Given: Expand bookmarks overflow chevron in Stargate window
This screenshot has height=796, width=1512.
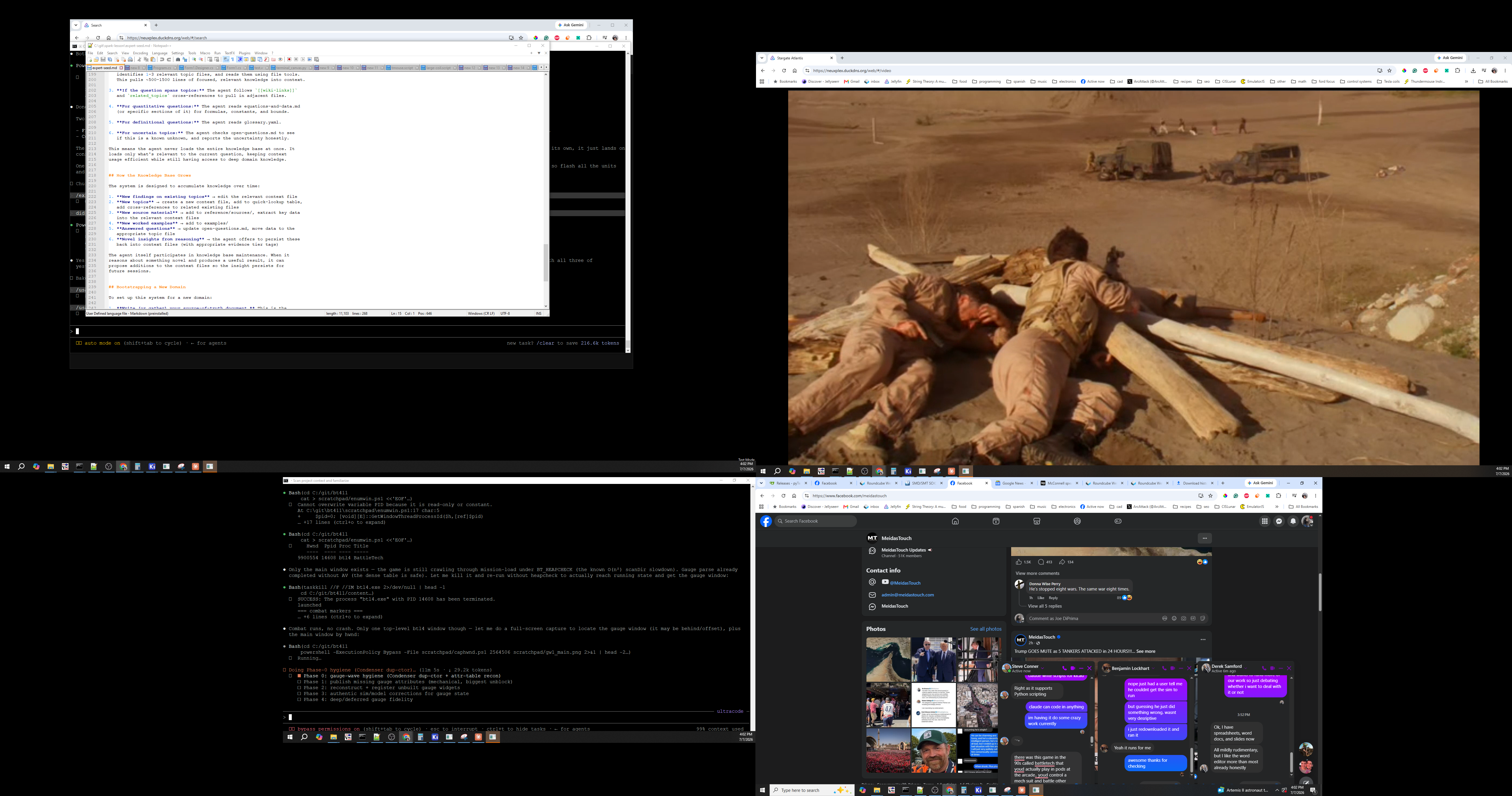Looking at the screenshot, I should [x=1466, y=81].
